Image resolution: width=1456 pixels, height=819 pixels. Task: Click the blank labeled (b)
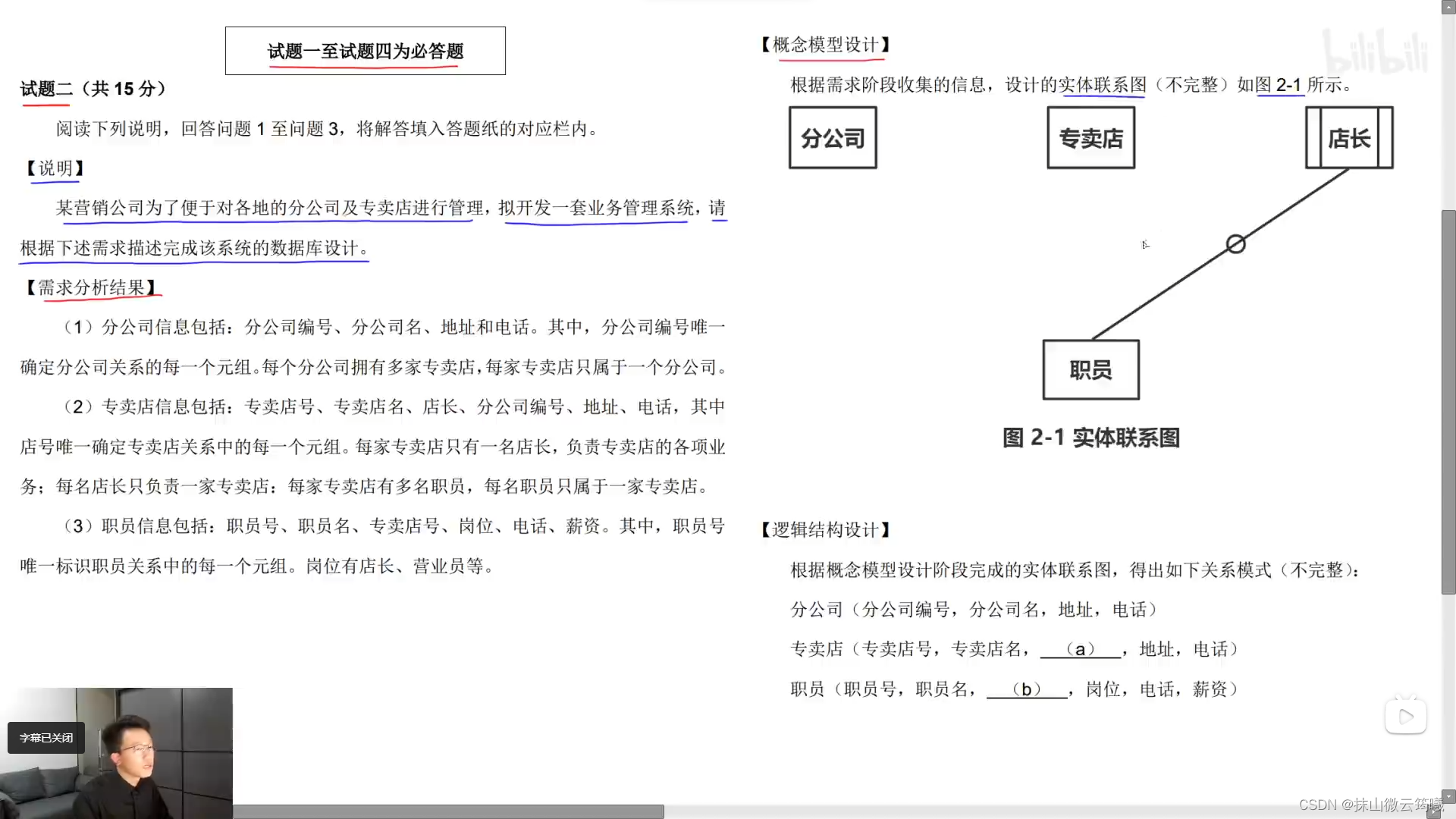tap(1026, 689)
